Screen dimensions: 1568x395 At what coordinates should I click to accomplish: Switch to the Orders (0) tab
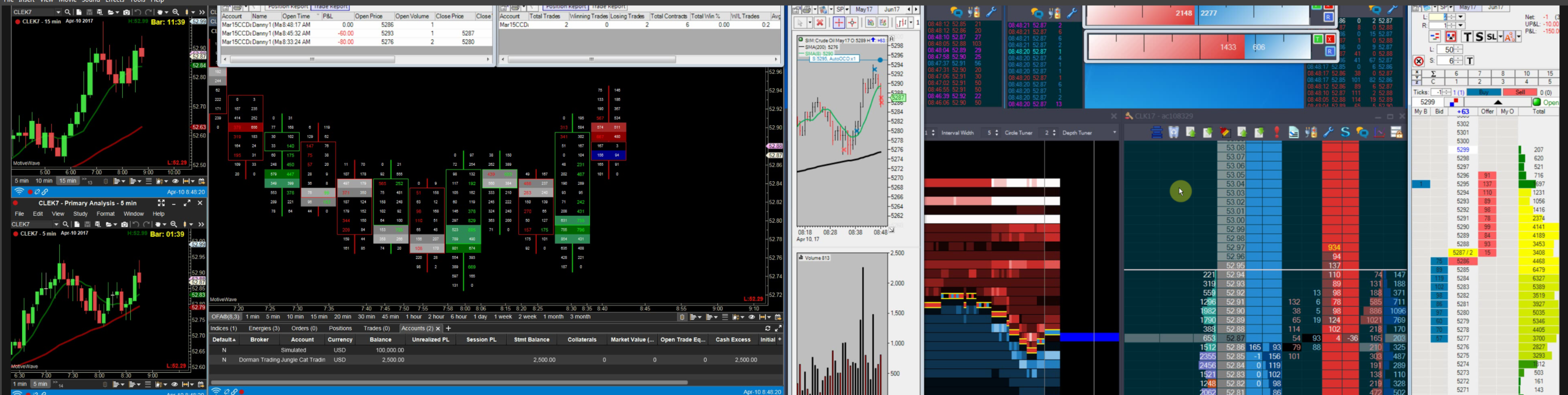coord(304,329)
